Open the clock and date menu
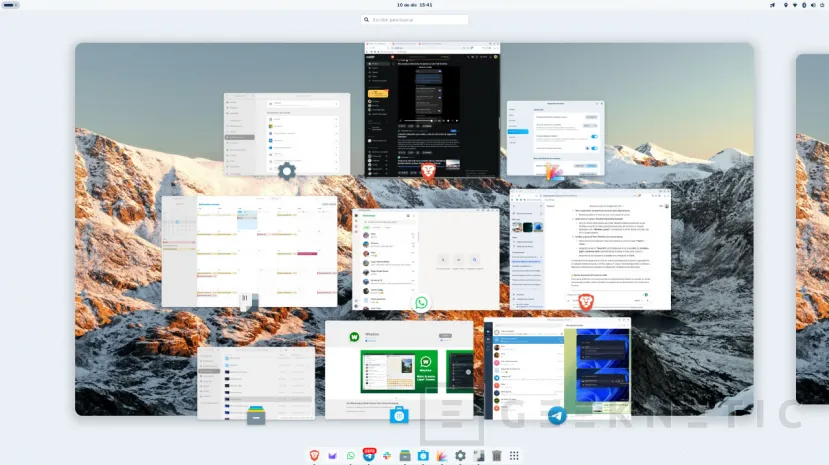Image resolution: width=829 pixels, height=465 pixels. [x=414, y=5]
